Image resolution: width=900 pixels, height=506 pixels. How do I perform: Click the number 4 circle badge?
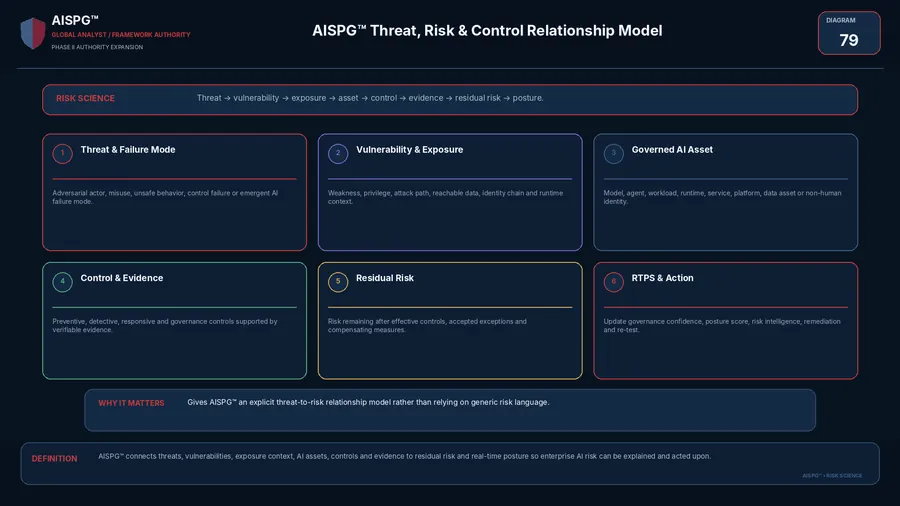tap(63, 282)
